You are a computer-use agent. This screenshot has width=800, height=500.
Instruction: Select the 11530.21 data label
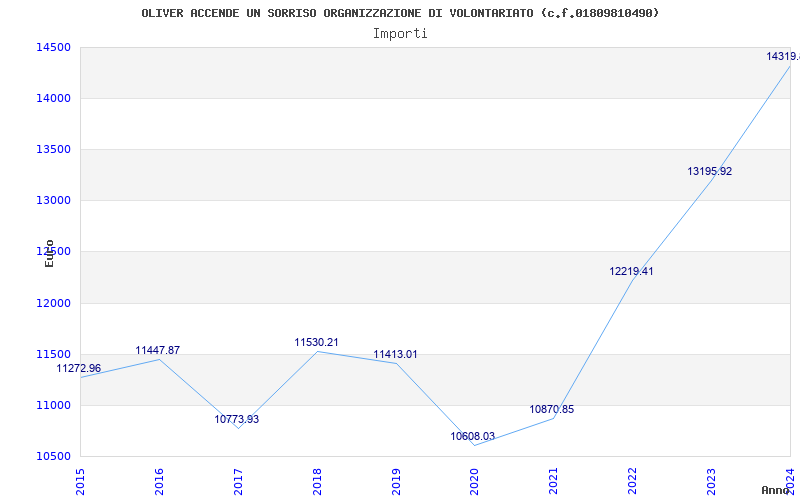(316, 343)
